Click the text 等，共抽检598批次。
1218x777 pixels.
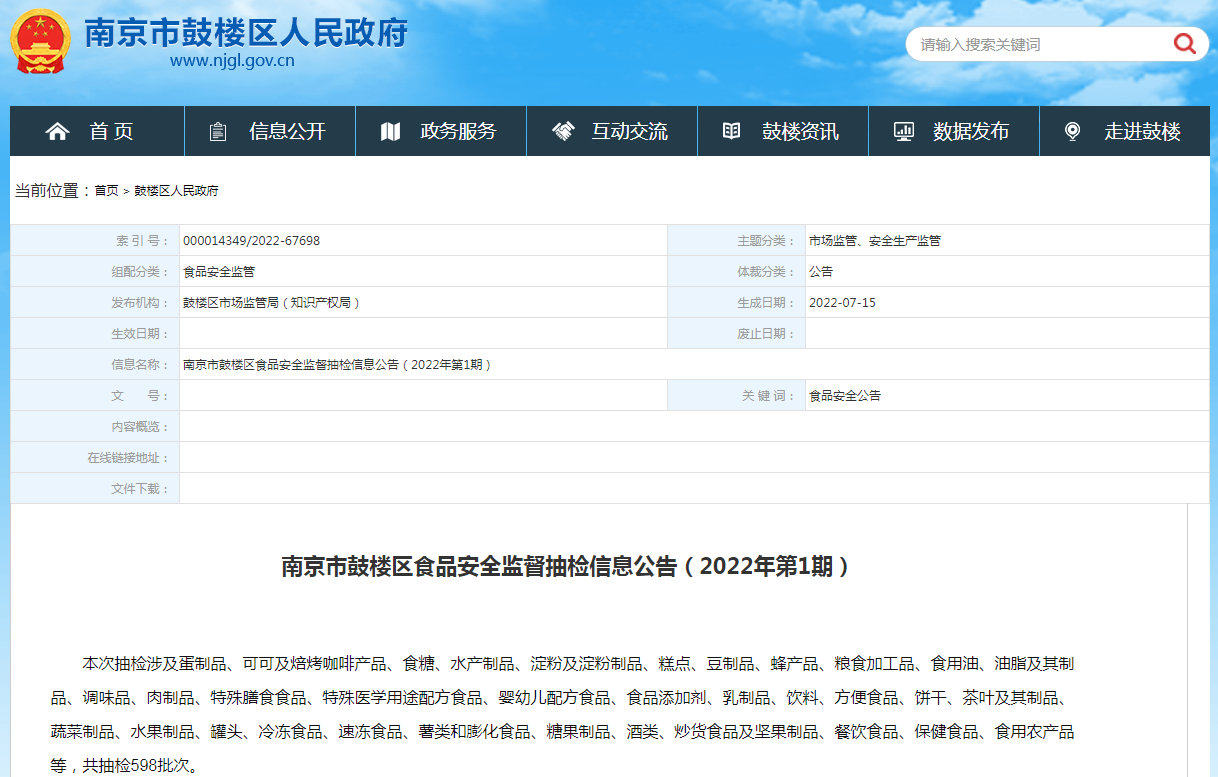pos(125,766)
